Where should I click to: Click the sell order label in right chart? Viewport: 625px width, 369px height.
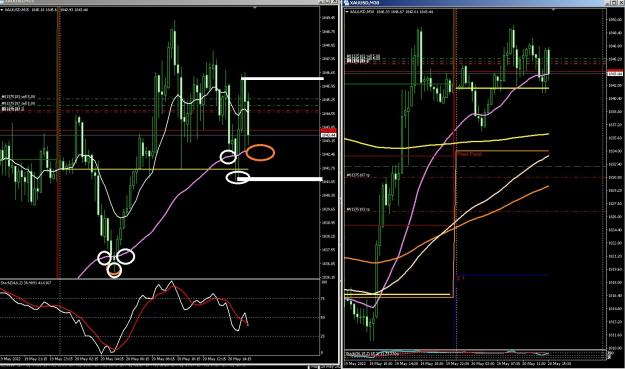(363, 57)
